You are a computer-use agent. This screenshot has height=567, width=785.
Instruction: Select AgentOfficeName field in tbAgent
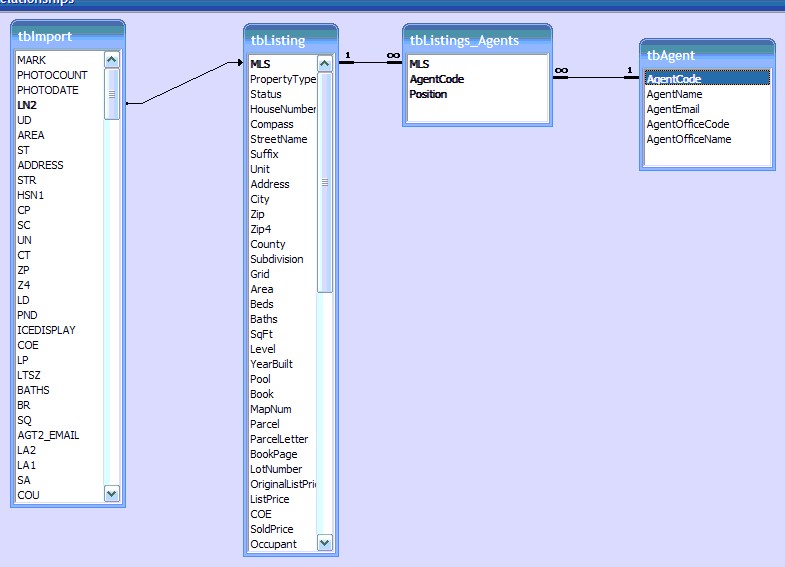[x=689, y=139]
